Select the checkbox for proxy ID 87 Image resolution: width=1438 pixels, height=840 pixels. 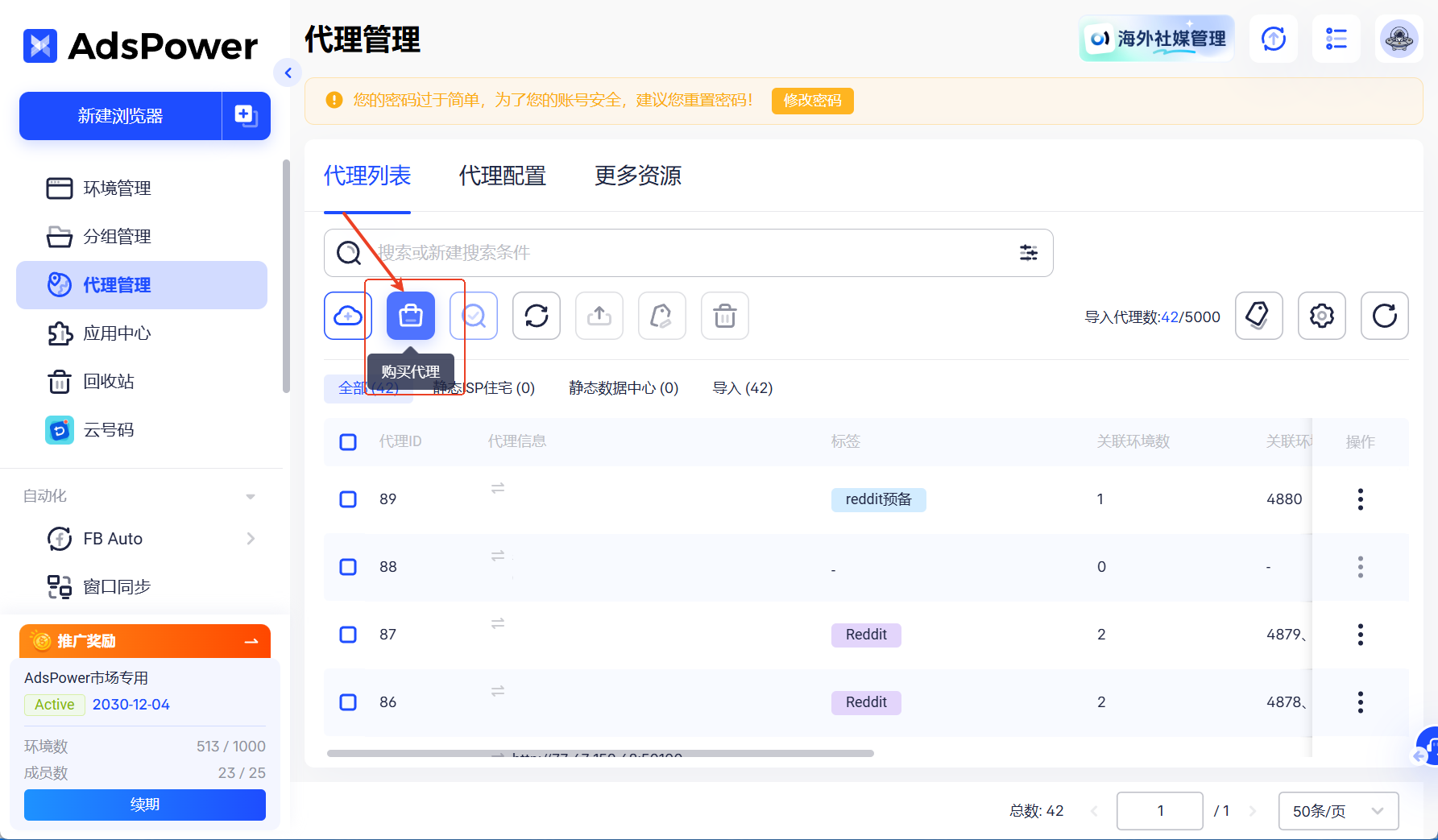tap(348, 635)
